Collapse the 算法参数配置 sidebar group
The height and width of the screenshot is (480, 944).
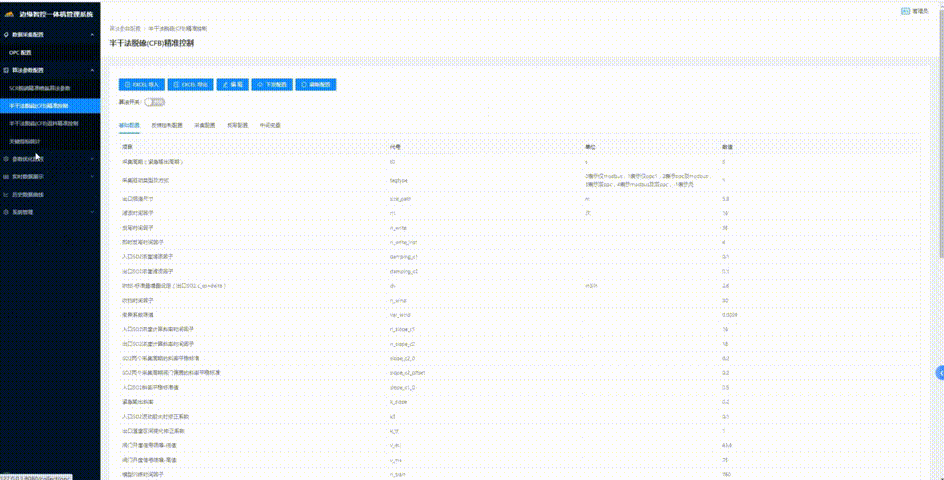point(91,70)
